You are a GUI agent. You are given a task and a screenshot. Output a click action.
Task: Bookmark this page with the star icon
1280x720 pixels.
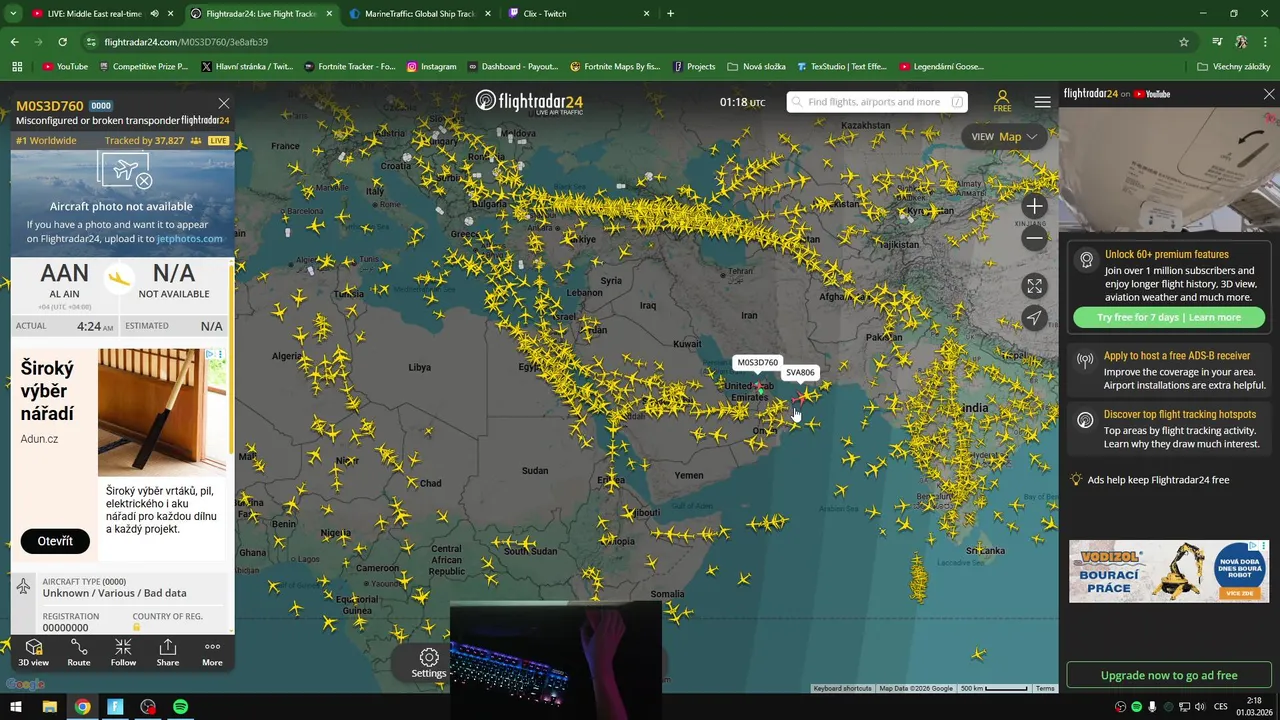(x=1184, y=42)
